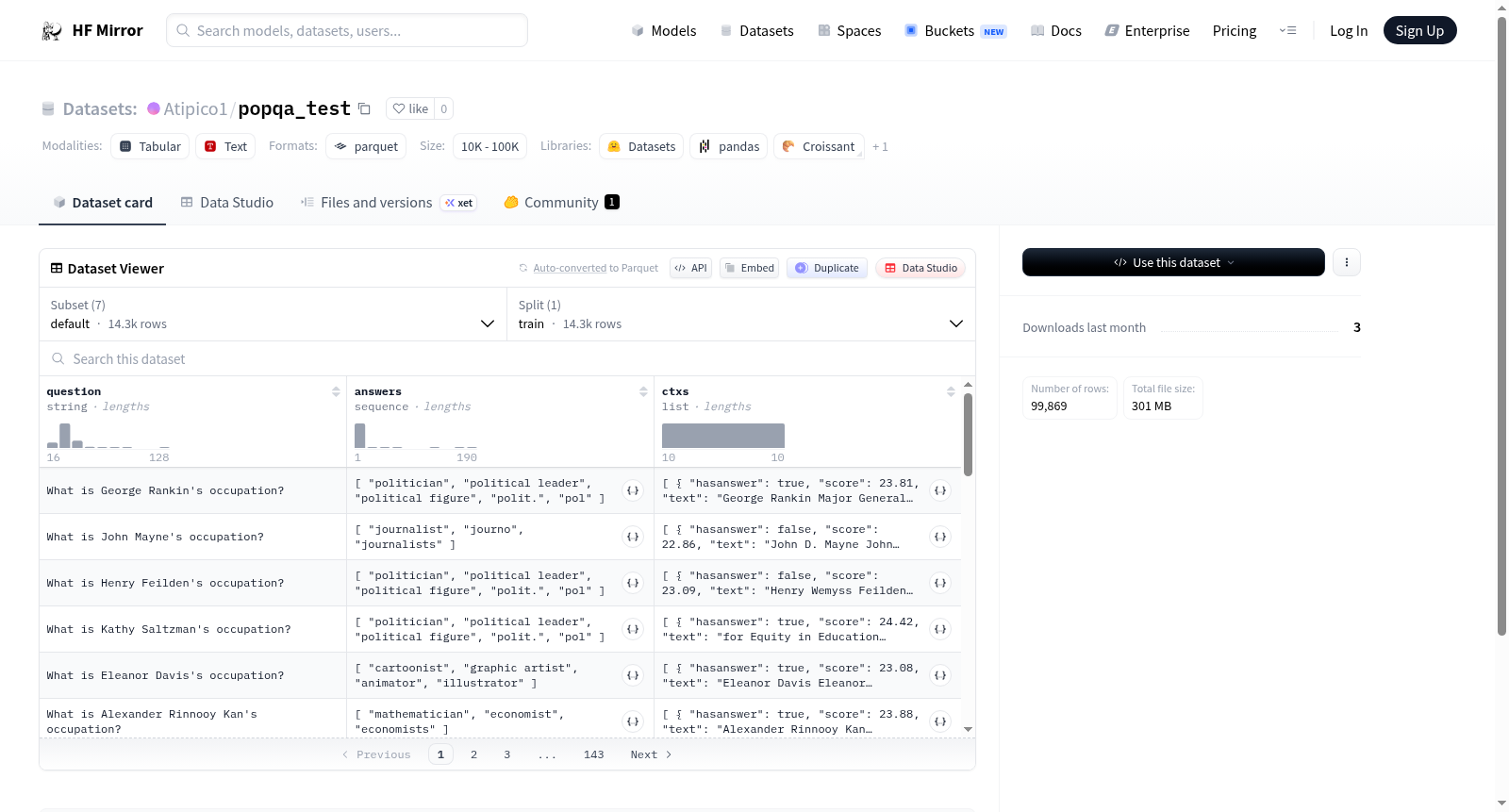Screen dimensions: 1509x812
Task: Sort by the question column
Action: pyautogui.click(x=336, y=391)
